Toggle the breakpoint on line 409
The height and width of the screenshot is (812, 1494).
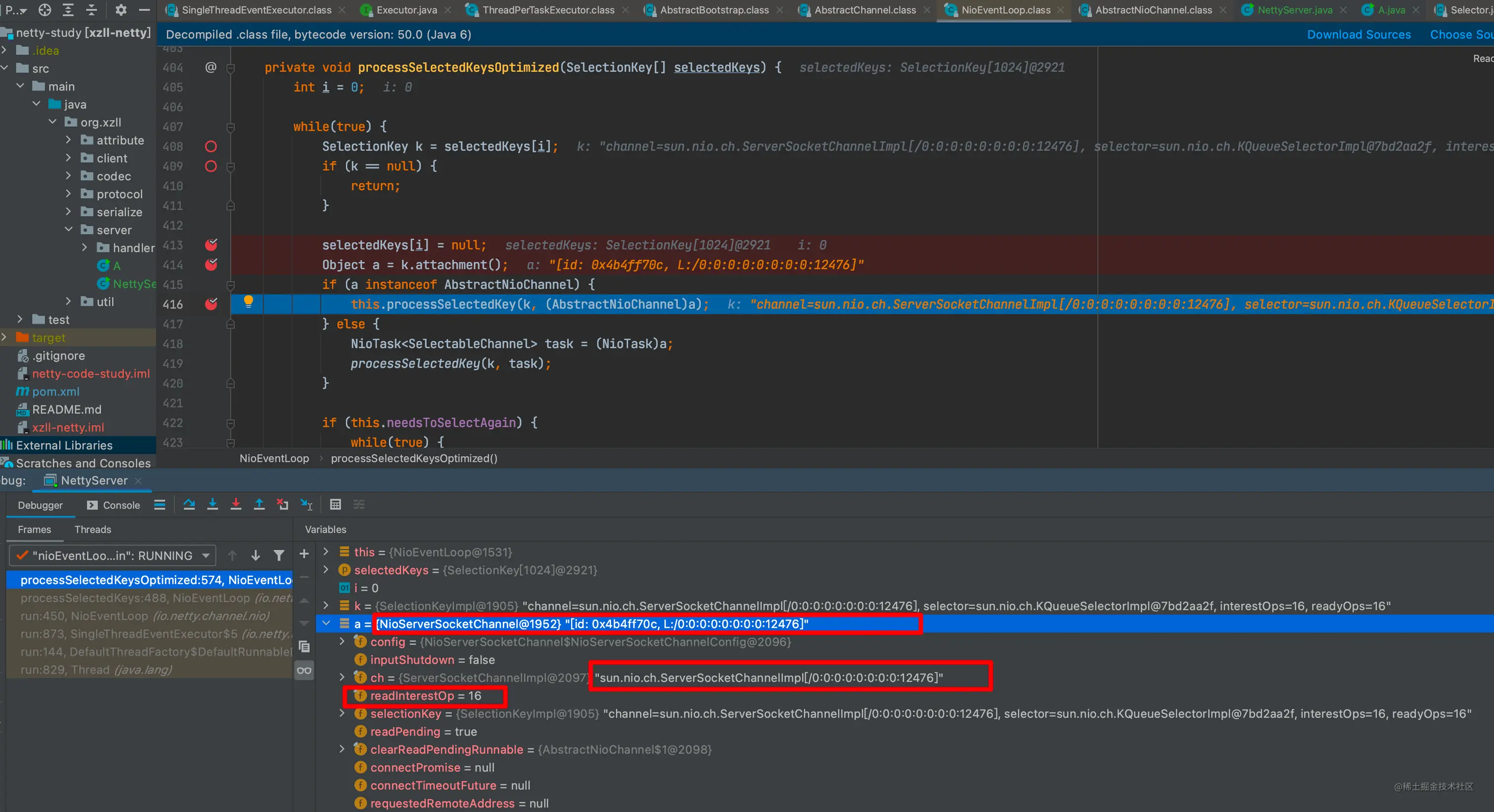pyautogui.click(x=211, y=166)
